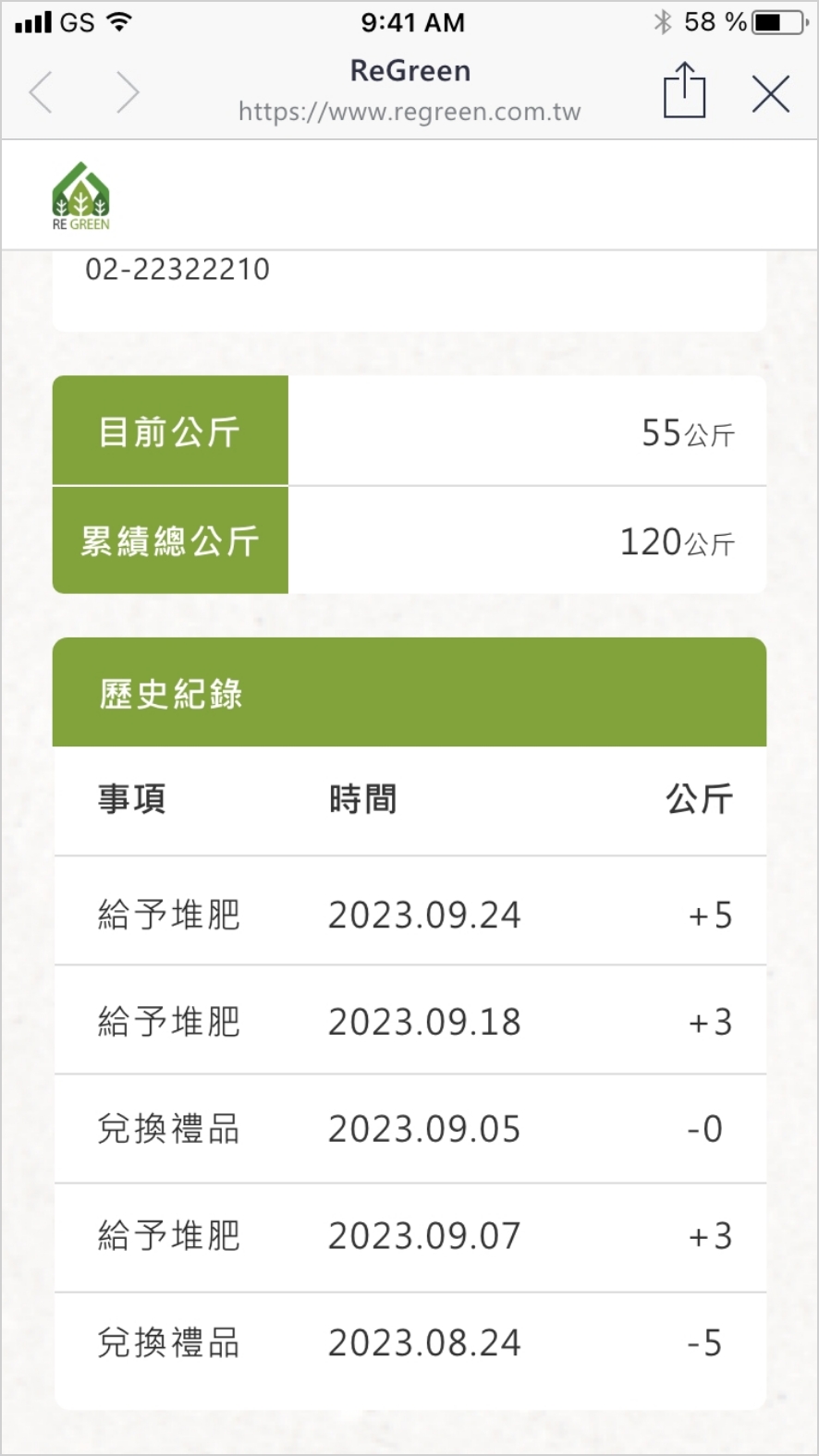This screenshot has width=819, height=1456.
Task: Open the 2023.09.24 給予堆肥 record
Action: [x=409, y=915]
